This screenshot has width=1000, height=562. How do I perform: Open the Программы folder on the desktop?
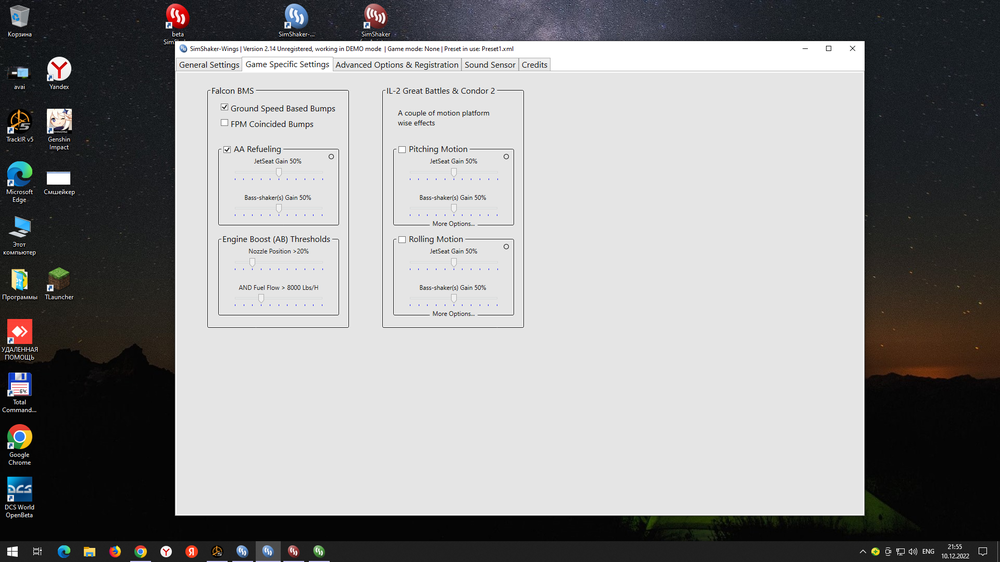pyautogui.click(x=19, y=284)
